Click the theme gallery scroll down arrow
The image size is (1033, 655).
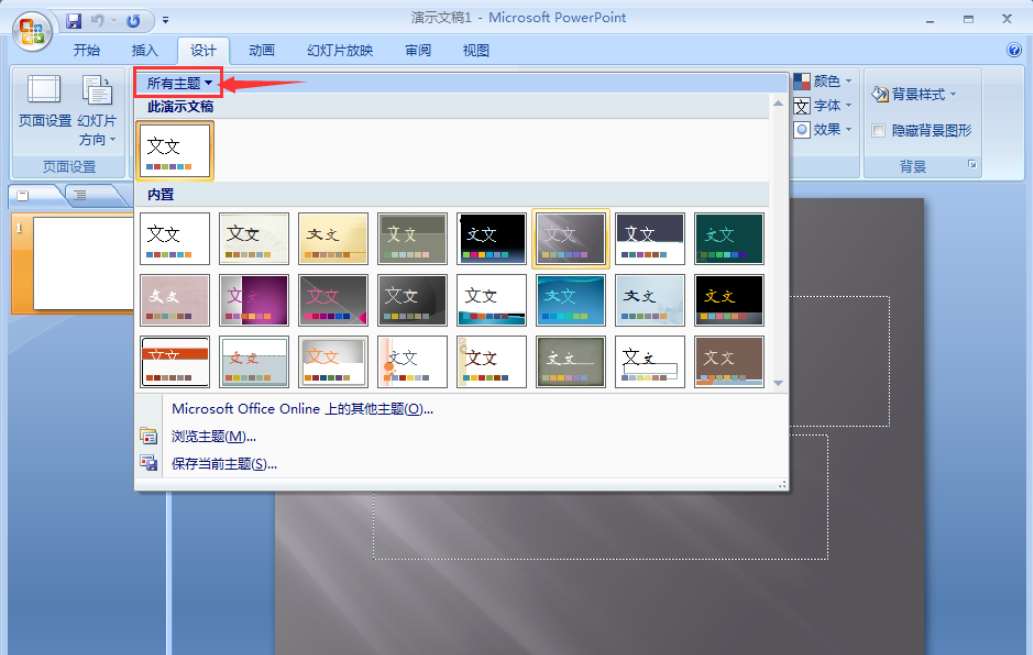click(x=778, y=383)
